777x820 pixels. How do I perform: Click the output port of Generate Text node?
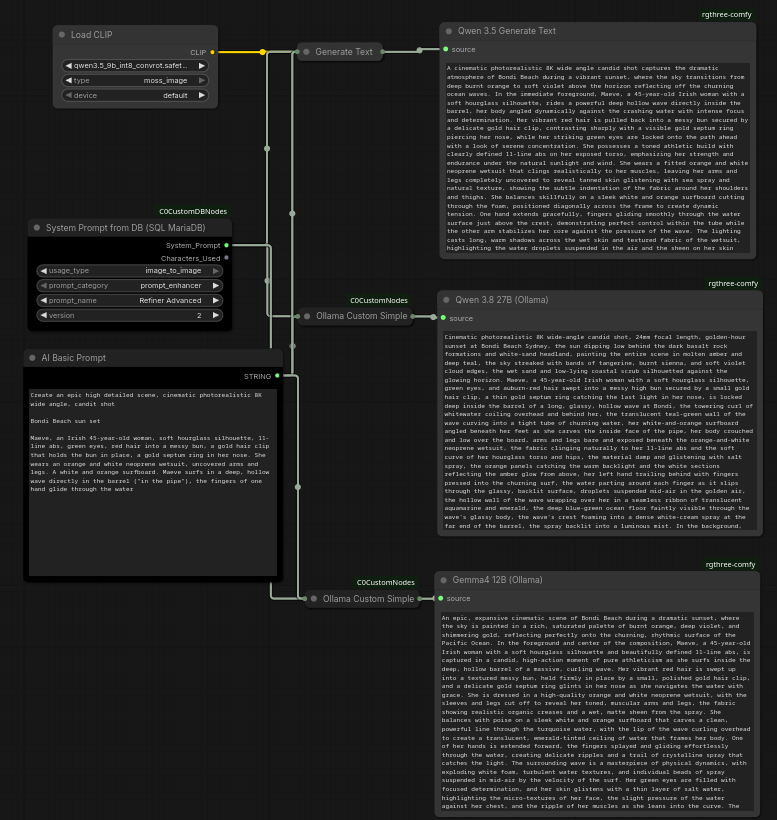[383, 52]
